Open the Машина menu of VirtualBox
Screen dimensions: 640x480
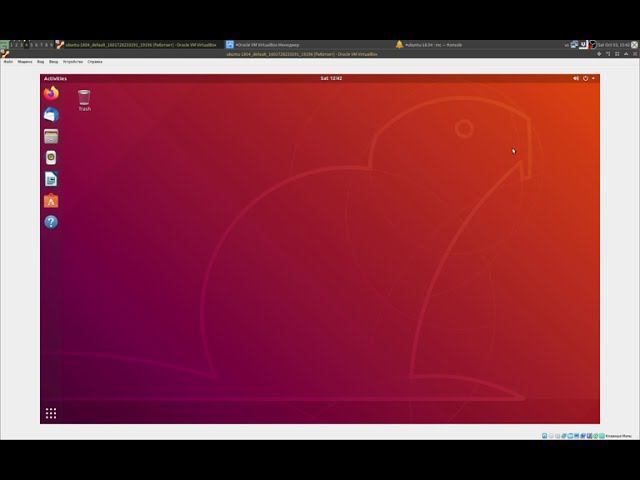click(24, 62)
